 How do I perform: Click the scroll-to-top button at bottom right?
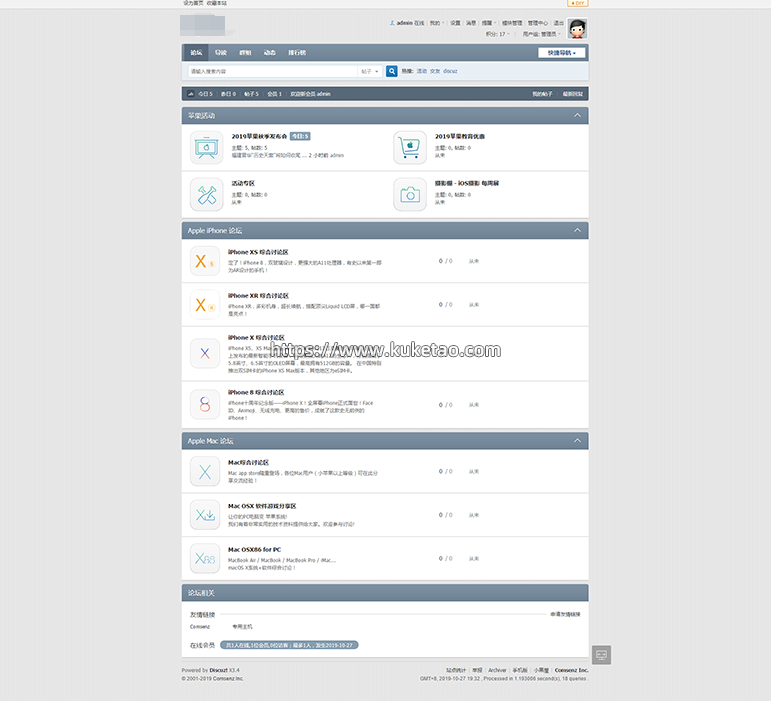tap(601, 655)
